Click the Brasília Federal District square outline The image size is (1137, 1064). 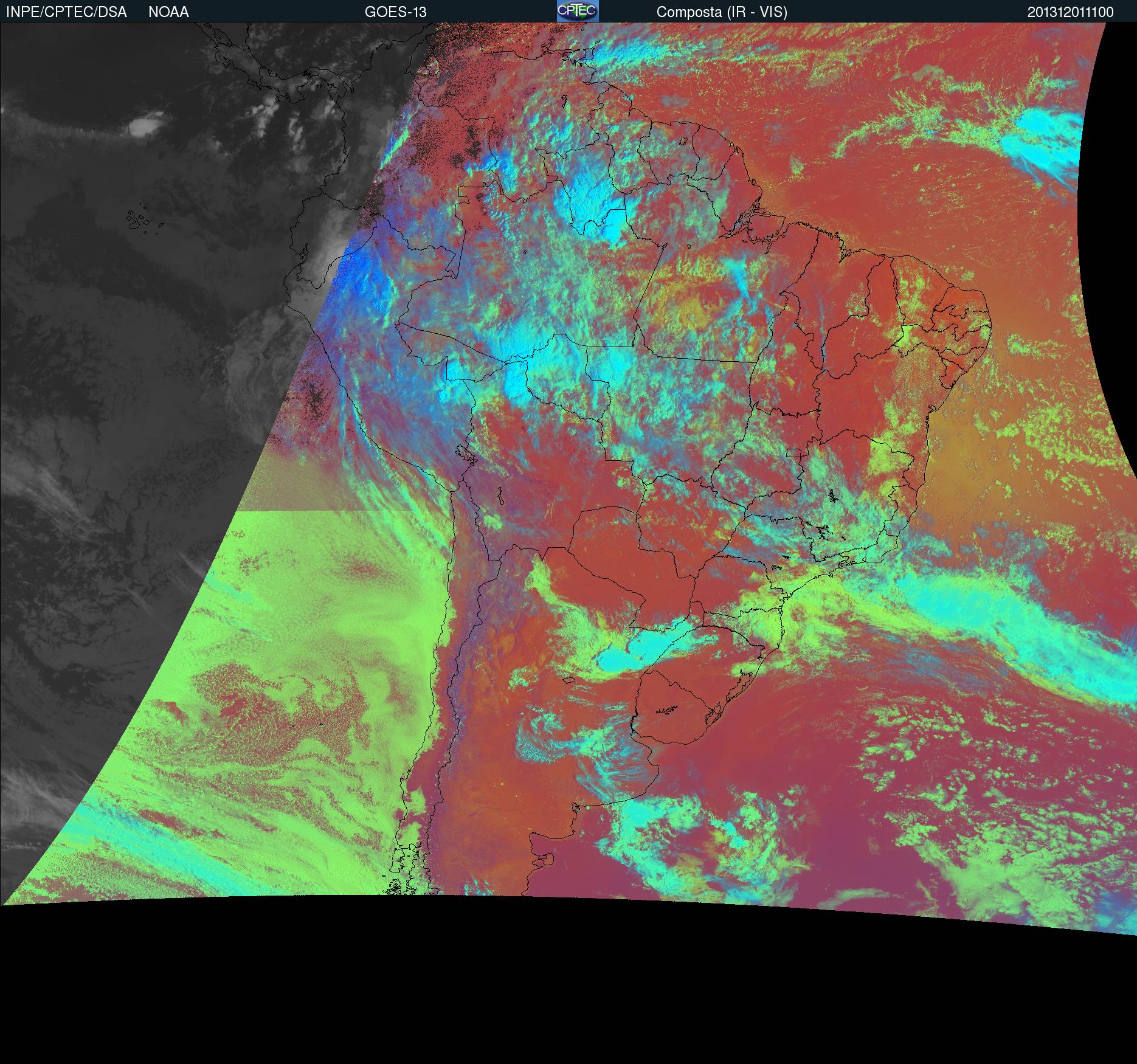point(793,452)
